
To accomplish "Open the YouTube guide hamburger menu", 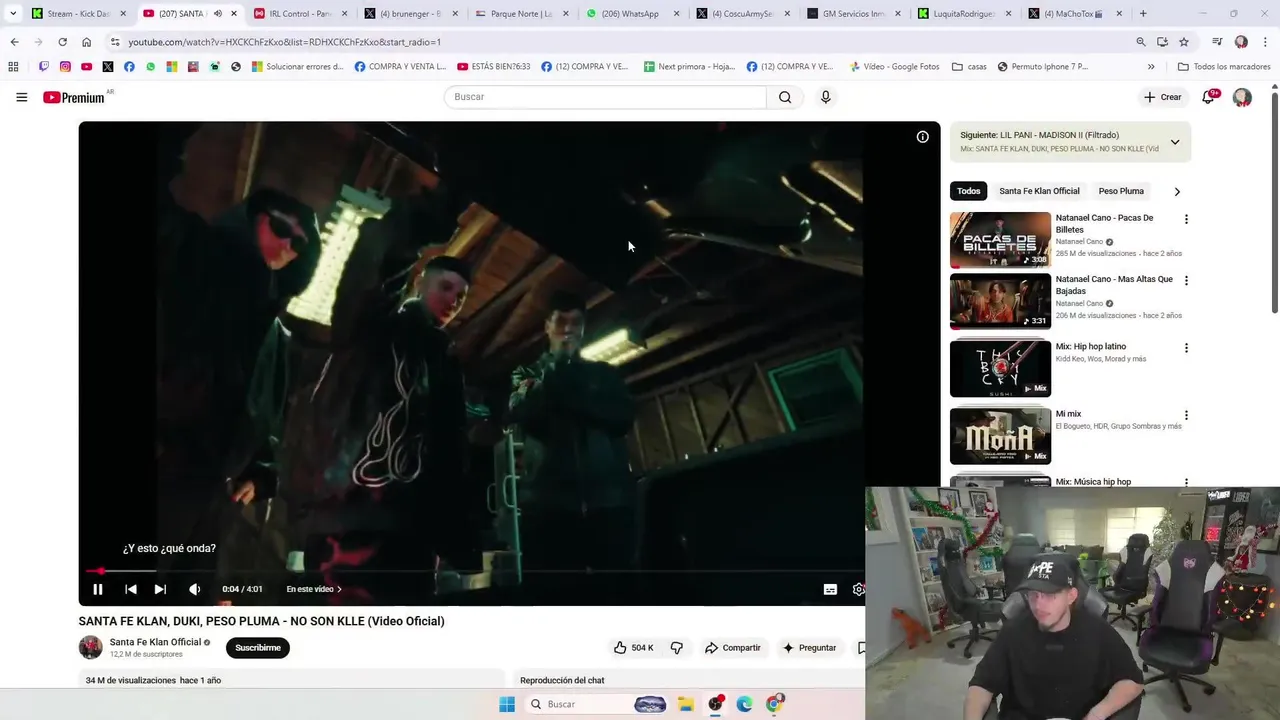I will [21, 97].
